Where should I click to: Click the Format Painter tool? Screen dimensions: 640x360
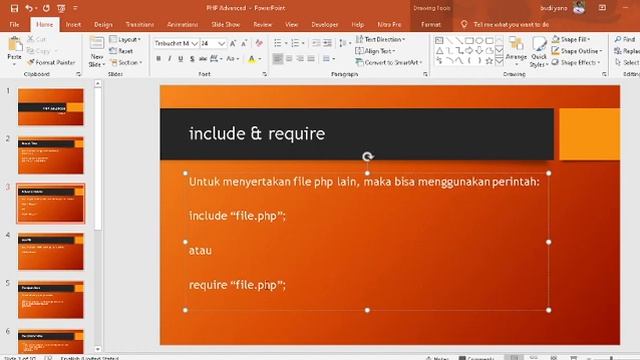[x=51, y=62]
